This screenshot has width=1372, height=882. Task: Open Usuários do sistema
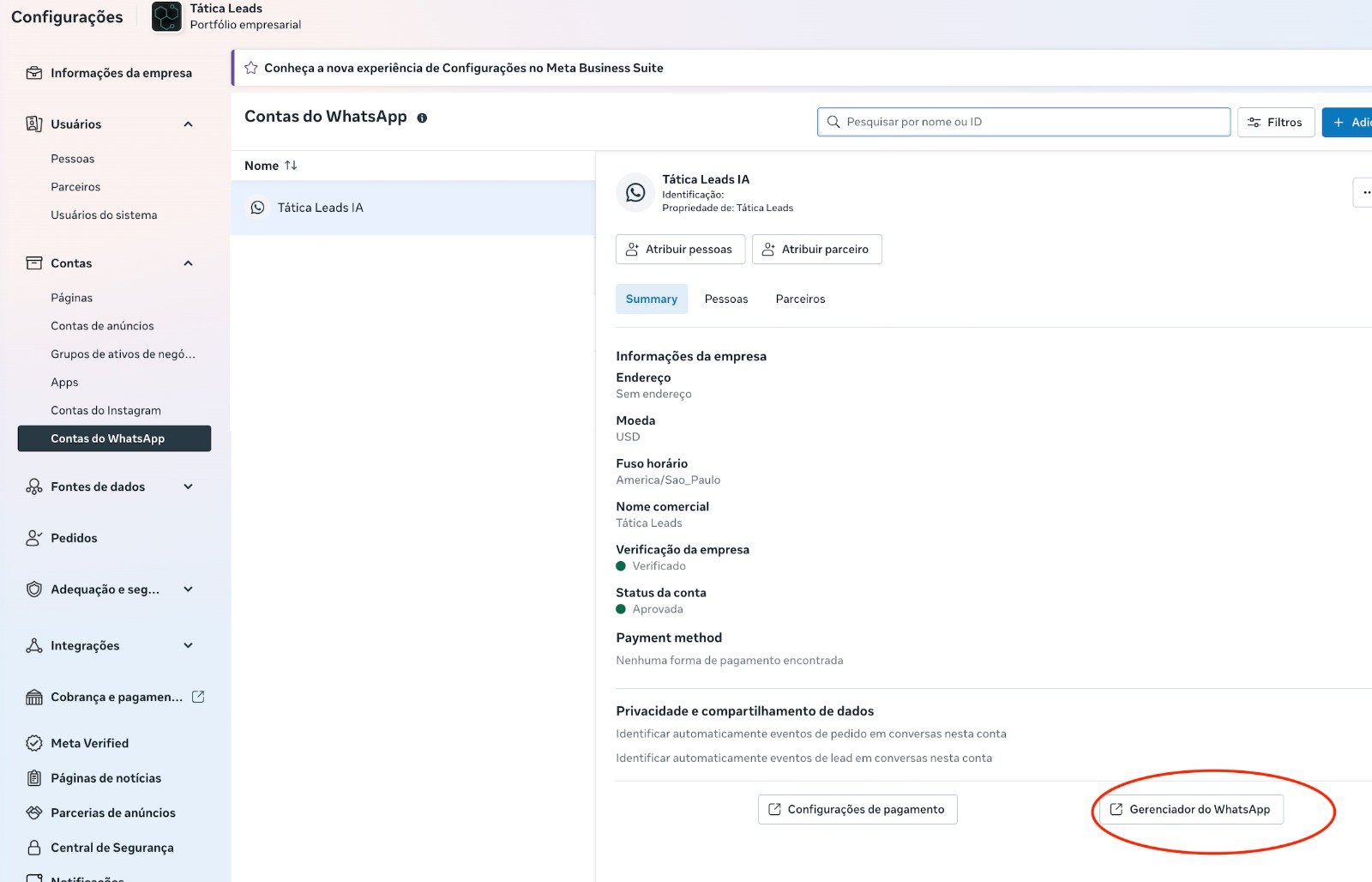point(104,215)
